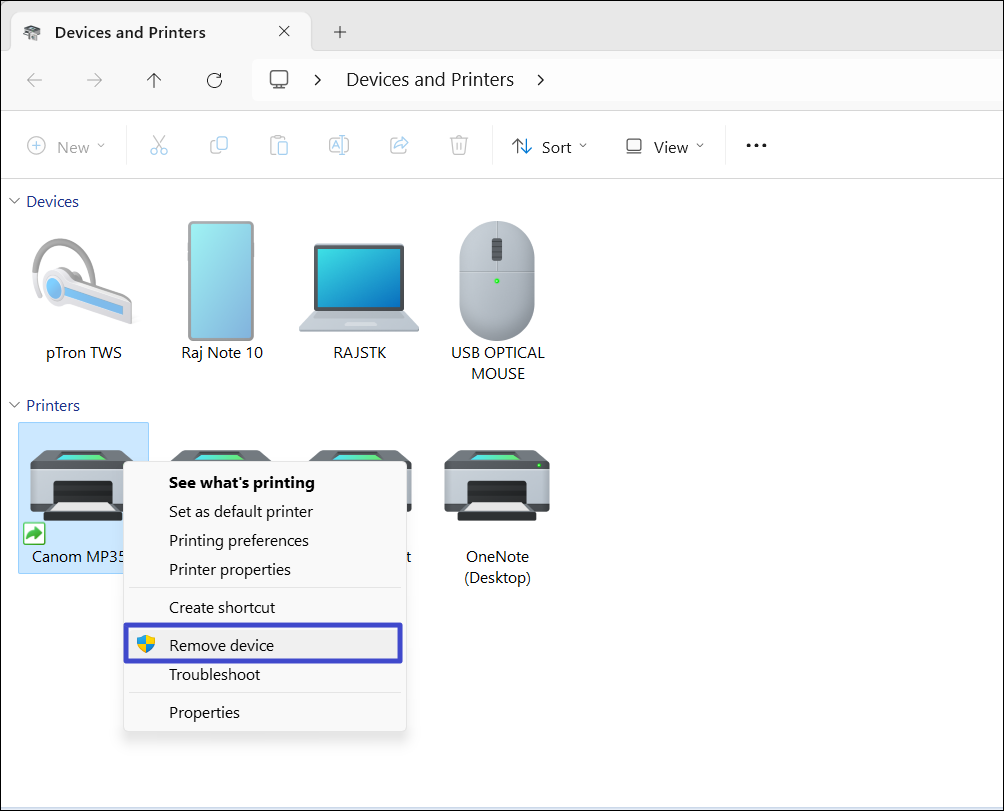1004x811 pixels.
Task: Select the RAJSTK laptop device icon
Action: click(x=359, y=287)
